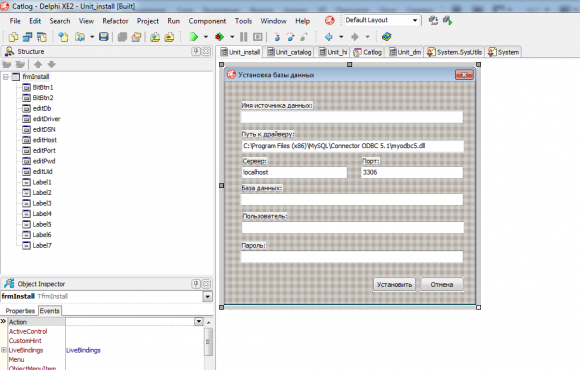Expand the LiveBindings property row
580x370 pixels.
click(4, 350)
